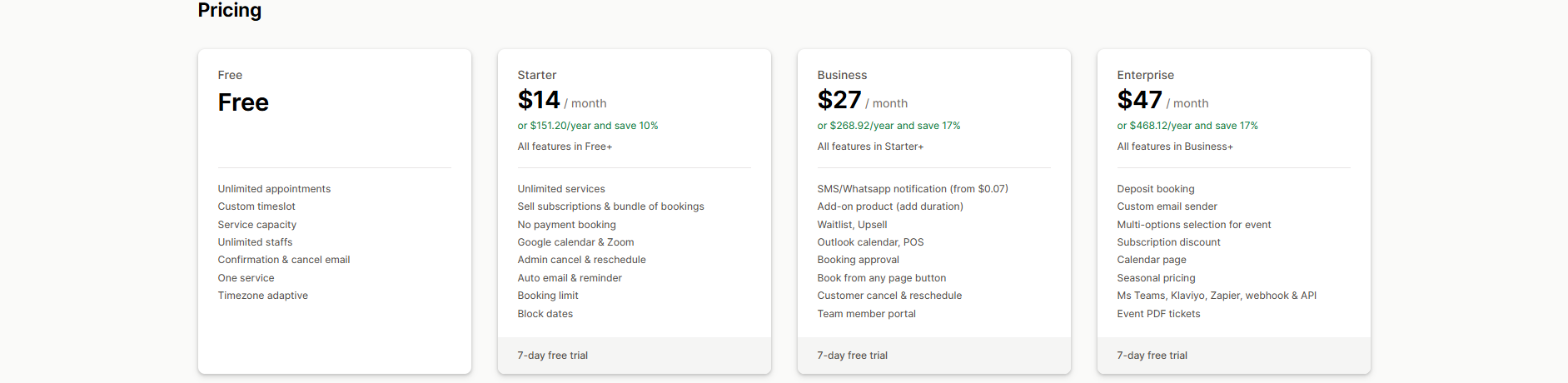
Task: Click the "Unlimited appointments" feature
Action: [x=274, y=189]
